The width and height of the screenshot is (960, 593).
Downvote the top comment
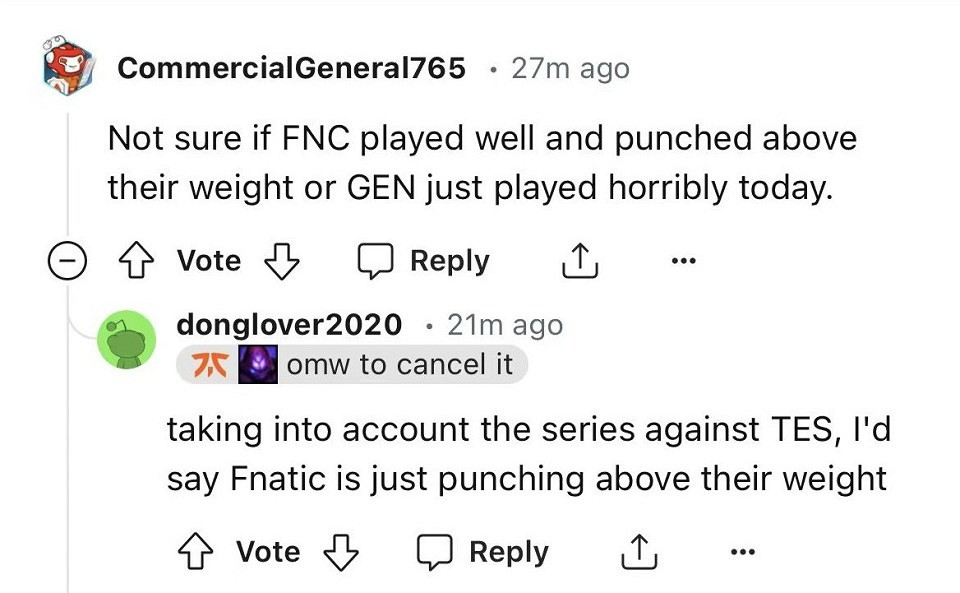click(281, 262)
